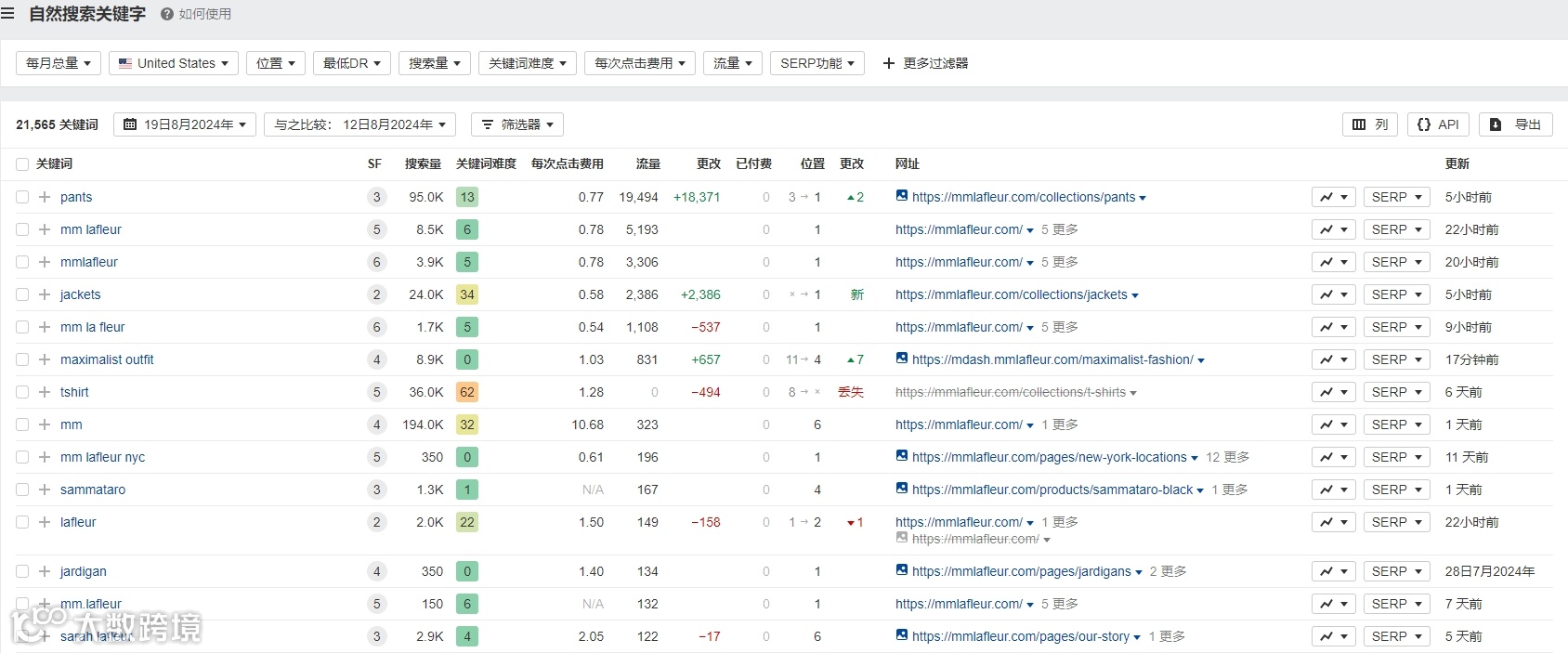Open the 与之比较 comparison date dropdown
Image resolution: width=1568 pixels, height=653 pixels.
359,124
